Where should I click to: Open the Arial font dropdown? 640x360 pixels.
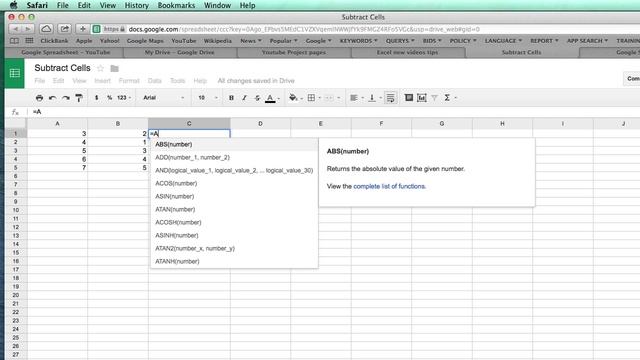click(164, 98)
